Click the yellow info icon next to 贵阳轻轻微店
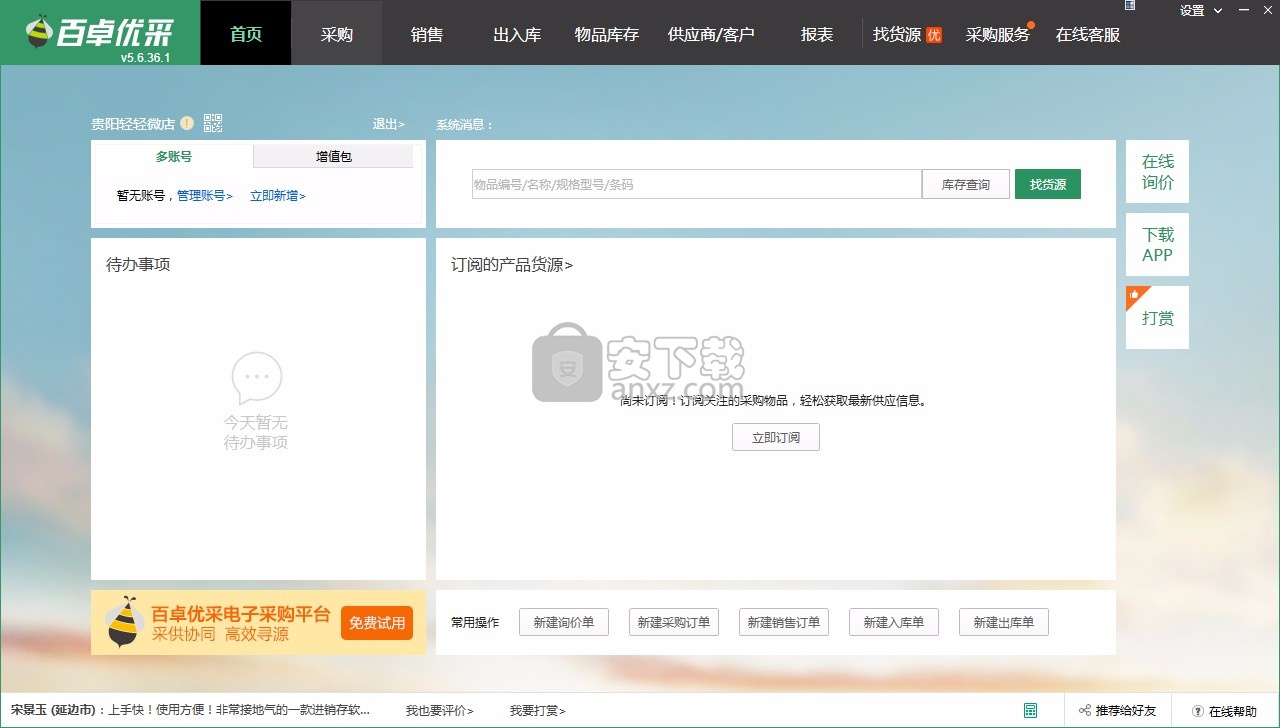Image resolution: width=1280 pixels, height=728 pixels. point(187,124)
